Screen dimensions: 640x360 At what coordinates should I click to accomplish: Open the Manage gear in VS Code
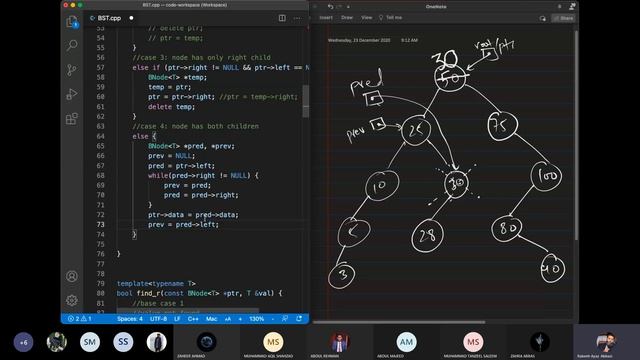(x=72, y=300)
